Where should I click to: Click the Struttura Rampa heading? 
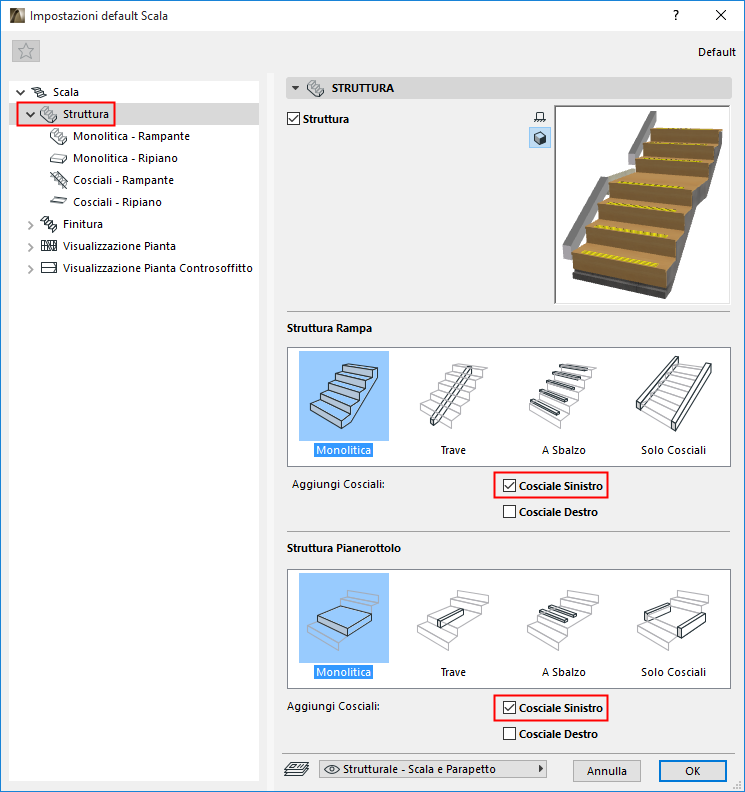(x=329, y=328)
